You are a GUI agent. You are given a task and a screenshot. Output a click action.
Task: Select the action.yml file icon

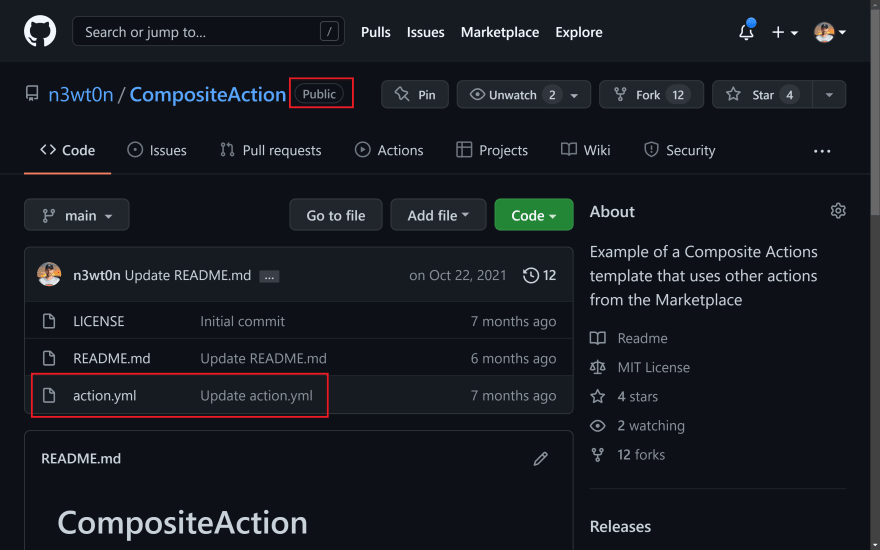(49, 396)
